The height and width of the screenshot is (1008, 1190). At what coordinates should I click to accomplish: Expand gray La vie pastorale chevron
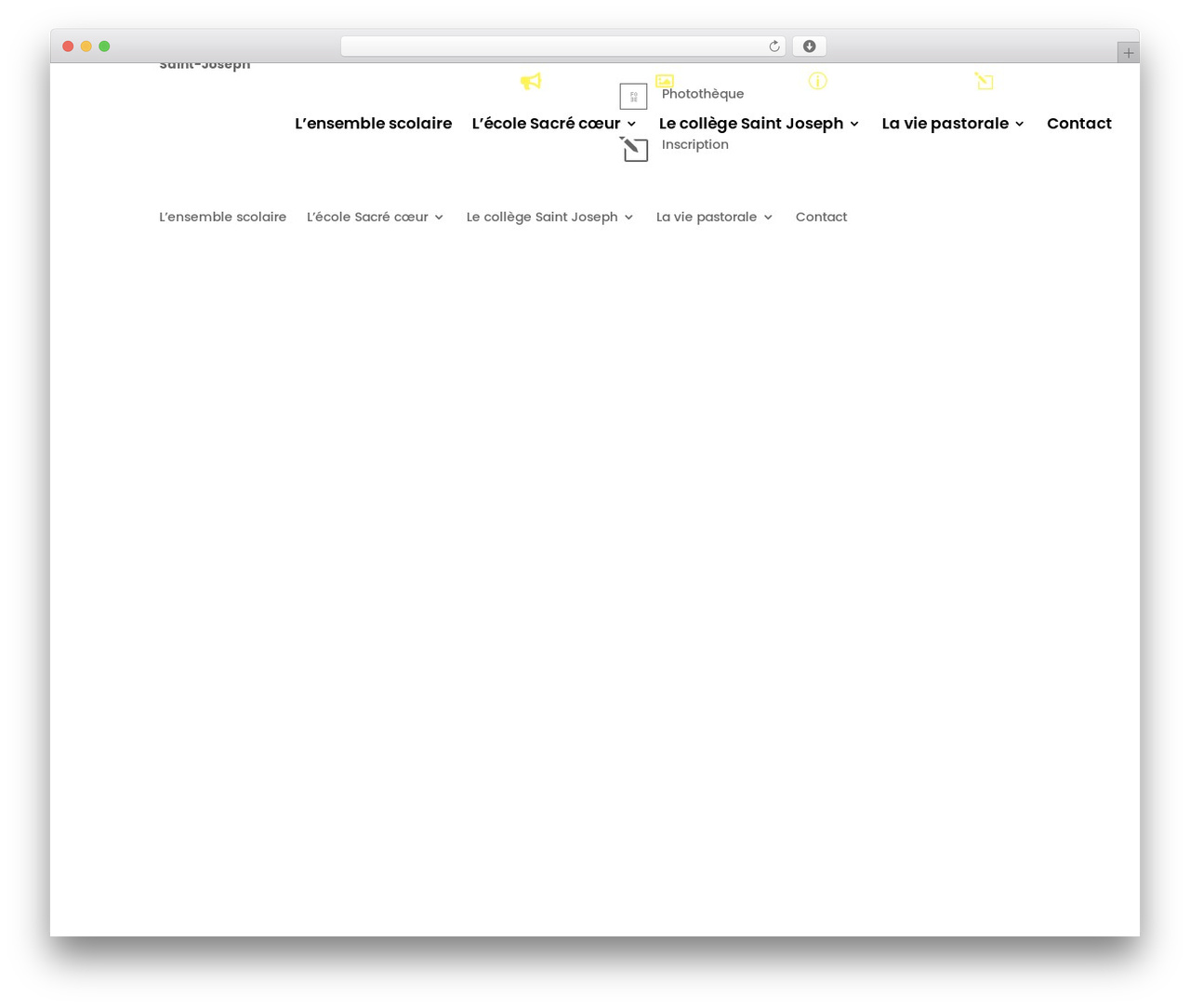click(768, 218)
